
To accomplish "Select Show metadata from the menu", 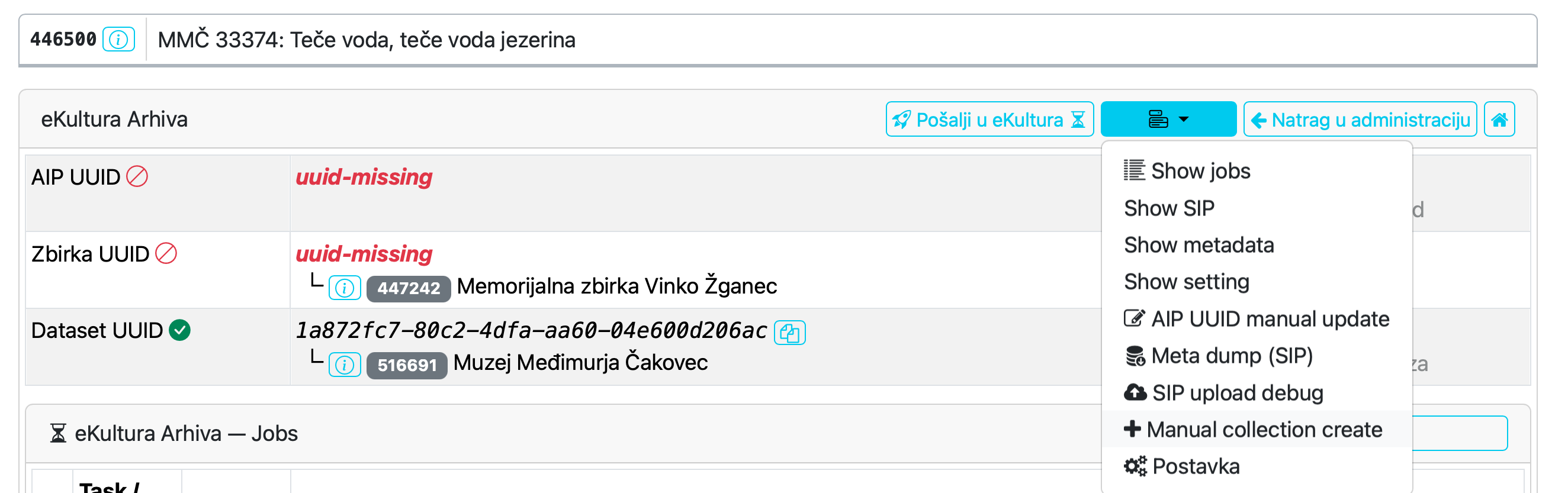I will click(1199, 244).
